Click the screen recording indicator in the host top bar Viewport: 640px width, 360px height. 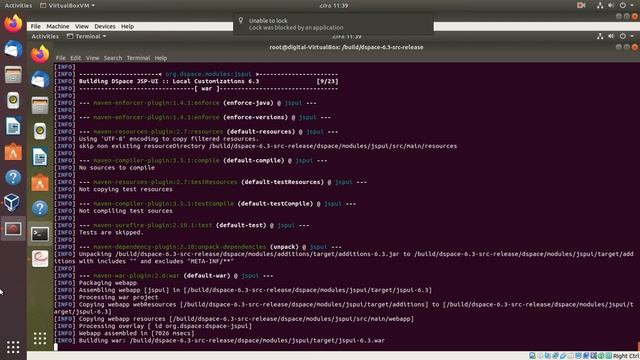point(581,5)
